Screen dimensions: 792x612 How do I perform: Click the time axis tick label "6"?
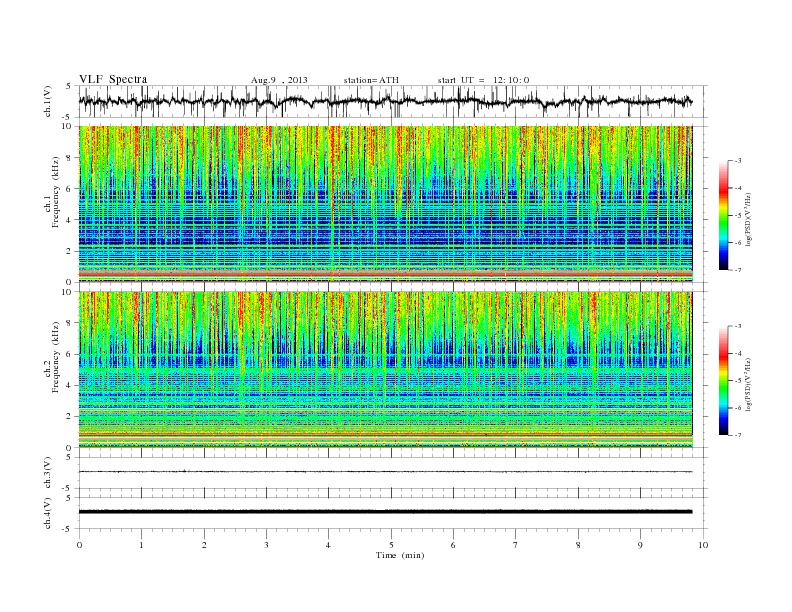tap(454, 545)
